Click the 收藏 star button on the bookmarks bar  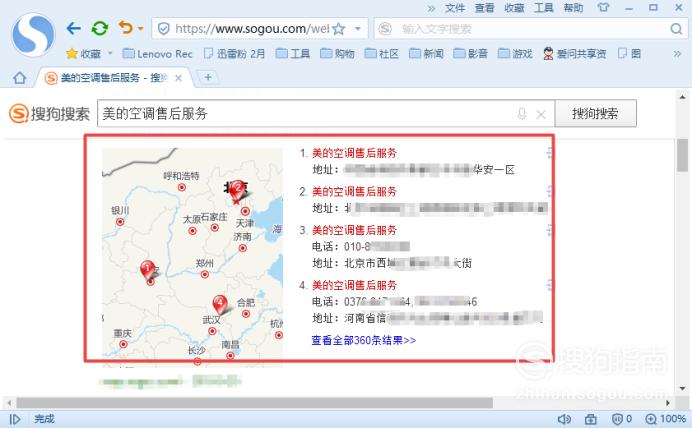[83, 54]
